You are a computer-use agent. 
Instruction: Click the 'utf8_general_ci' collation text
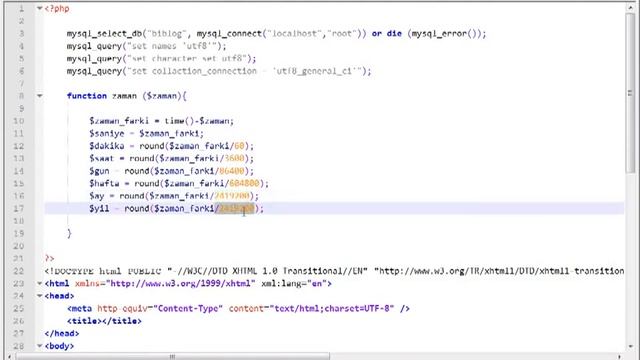(317, 71)
